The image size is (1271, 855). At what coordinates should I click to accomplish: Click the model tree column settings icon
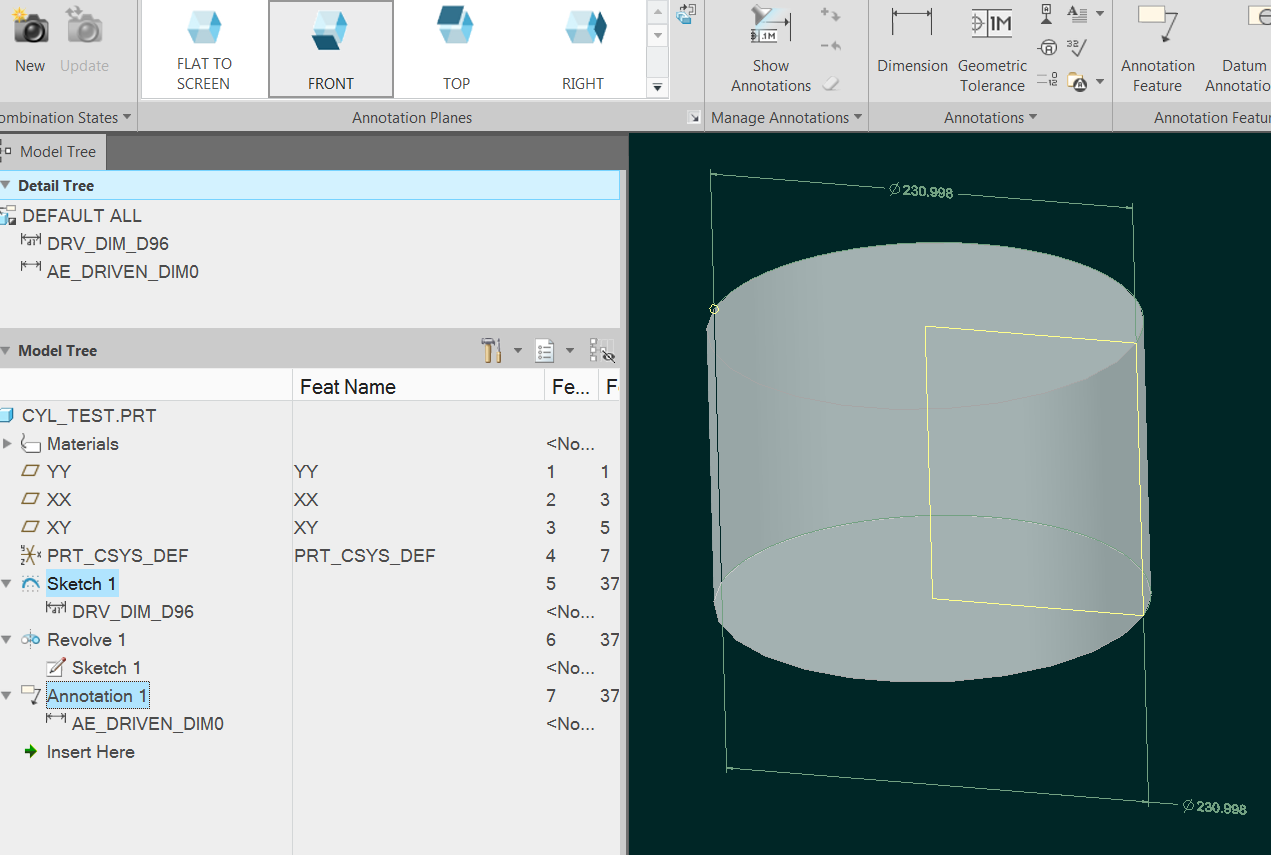(545, 350)
